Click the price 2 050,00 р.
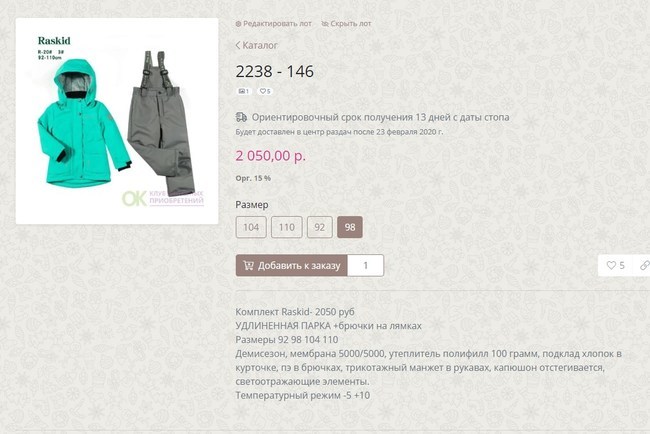This screenshot has width=650, height=434. 271,156
